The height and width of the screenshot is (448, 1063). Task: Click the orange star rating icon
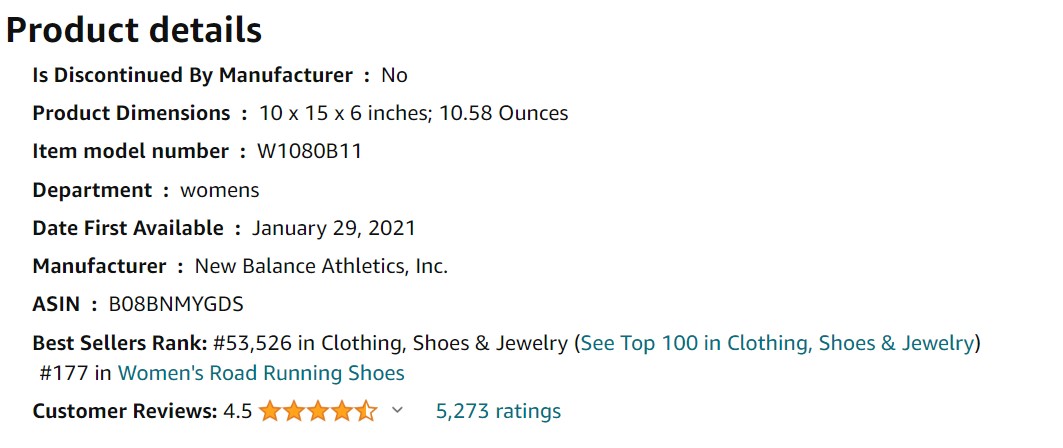click(x=318, y=411)
